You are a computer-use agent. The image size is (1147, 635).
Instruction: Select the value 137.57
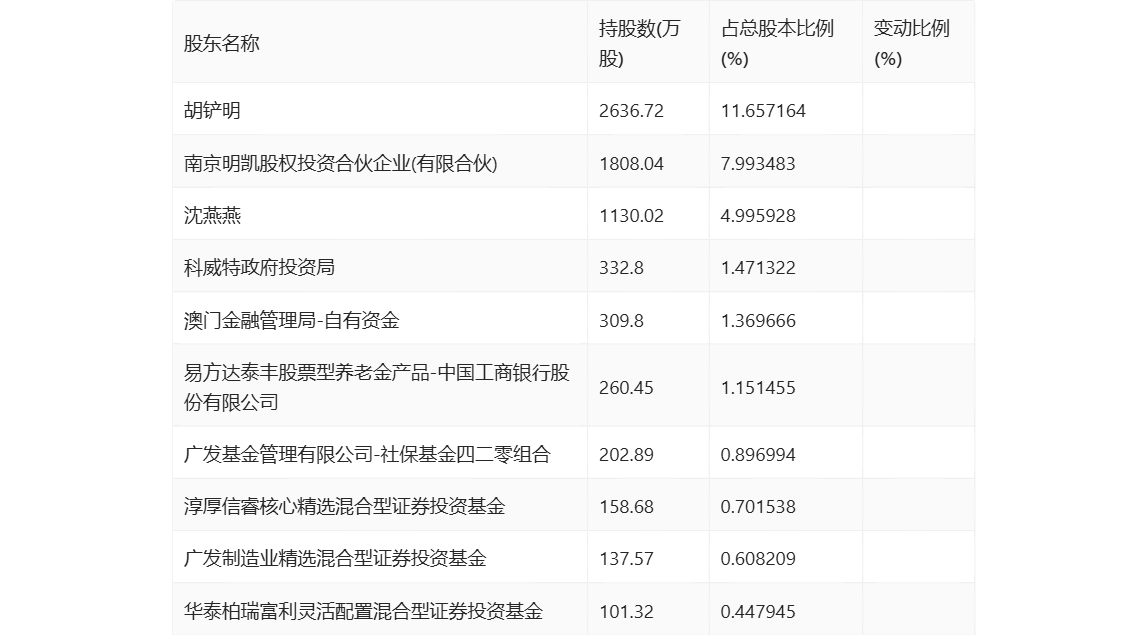626,558
